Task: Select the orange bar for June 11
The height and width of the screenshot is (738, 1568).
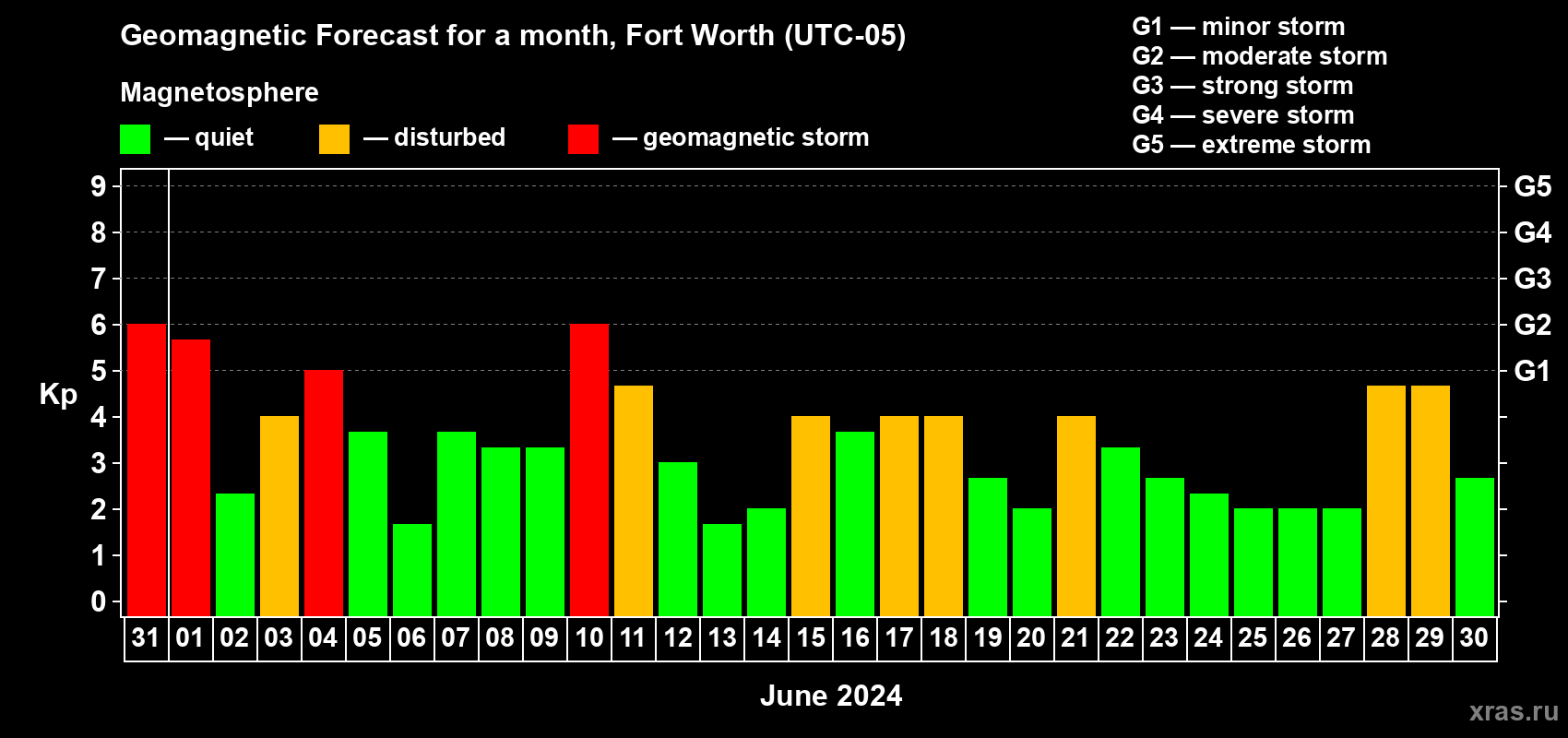Action: (x=634, y=500)
